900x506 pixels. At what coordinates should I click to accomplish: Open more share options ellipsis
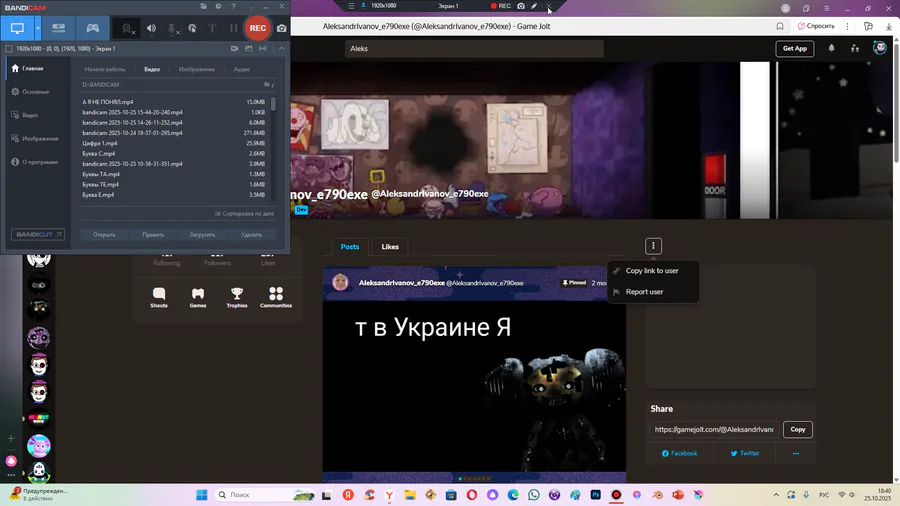796,453
